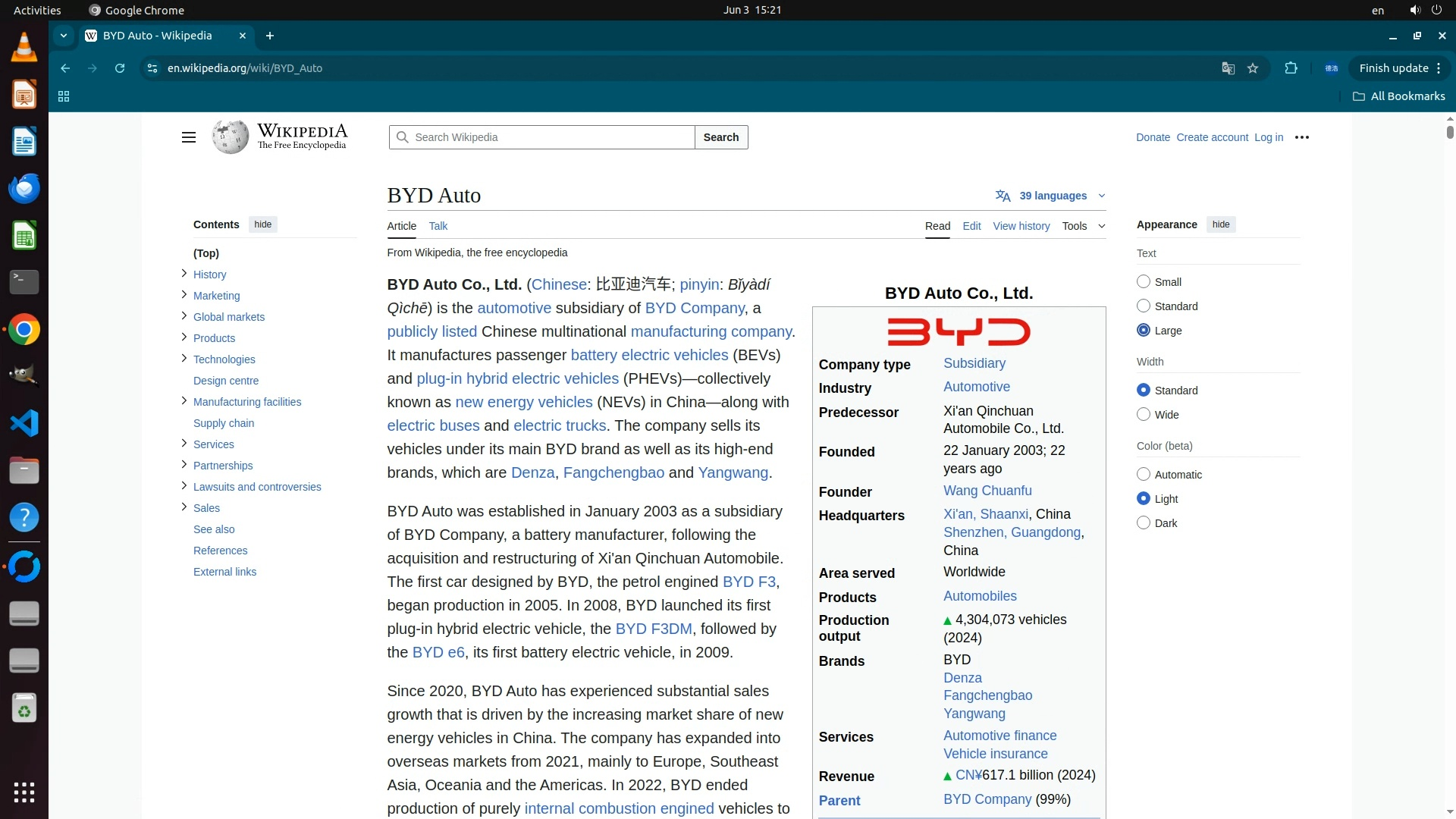Viewport: 1456px width, 819px height.
Task: Open the 39 languages dropdown
Action: tap(1051, 196)
